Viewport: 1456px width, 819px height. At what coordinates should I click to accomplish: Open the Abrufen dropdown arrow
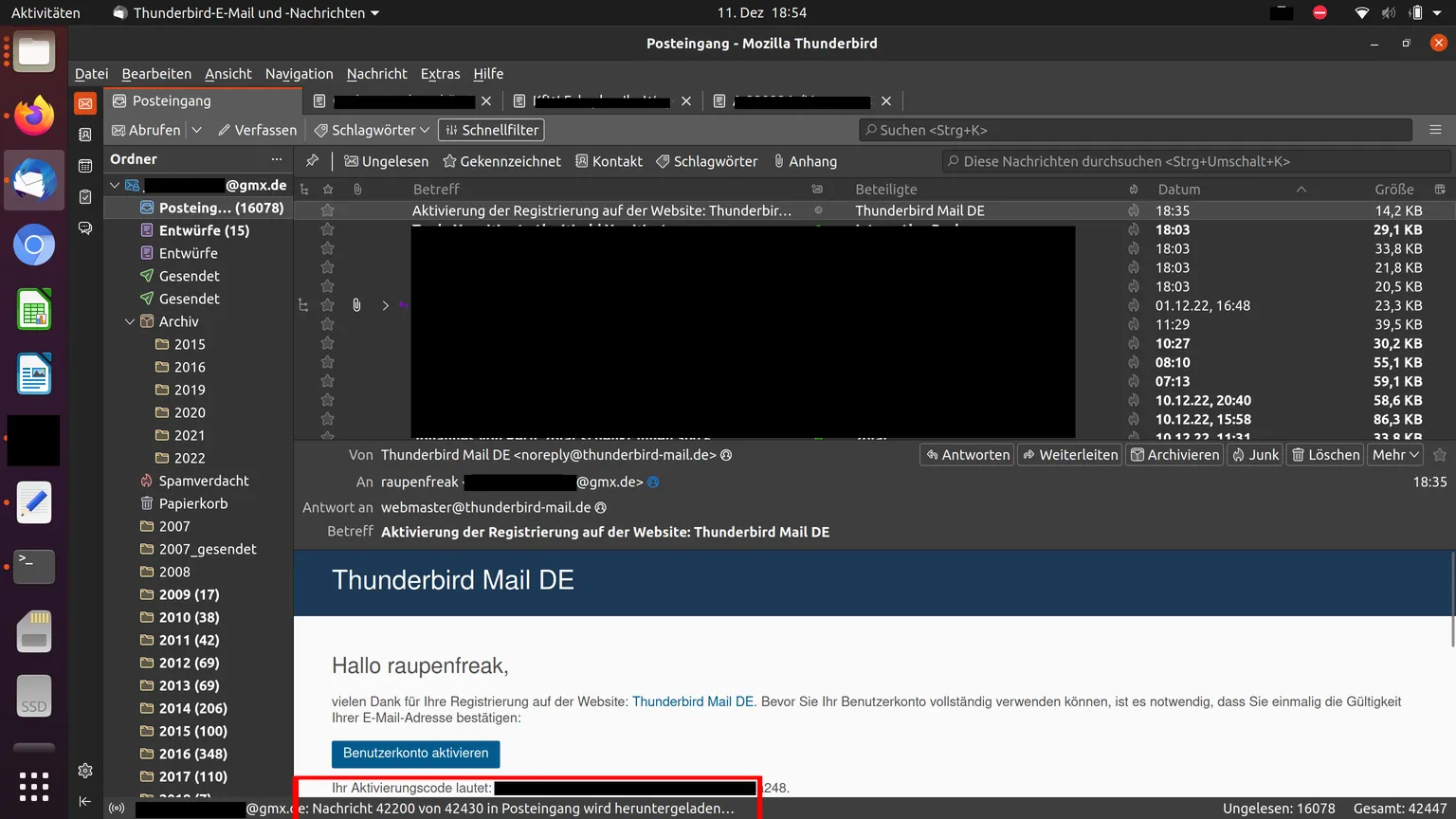196,130
